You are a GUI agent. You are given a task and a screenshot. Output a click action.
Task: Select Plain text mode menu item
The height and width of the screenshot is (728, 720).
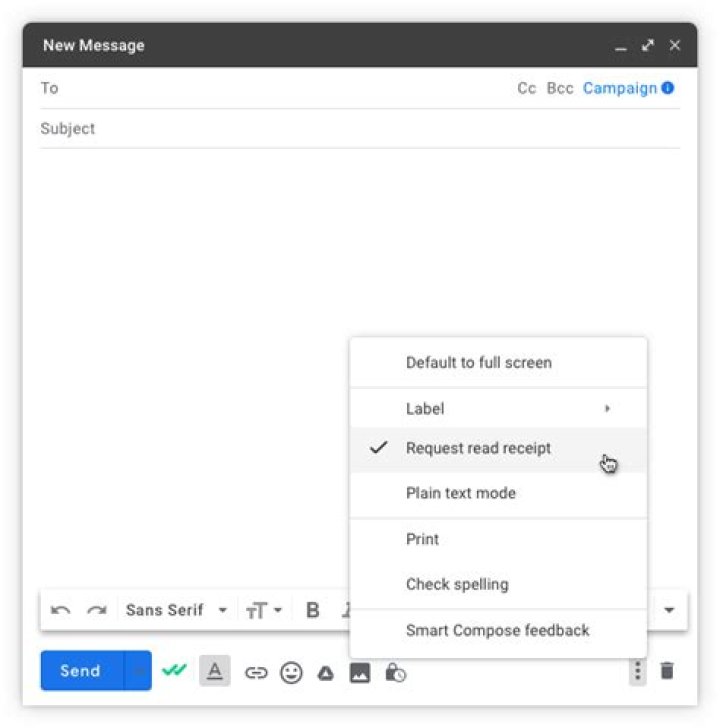(x=460, y=493)
